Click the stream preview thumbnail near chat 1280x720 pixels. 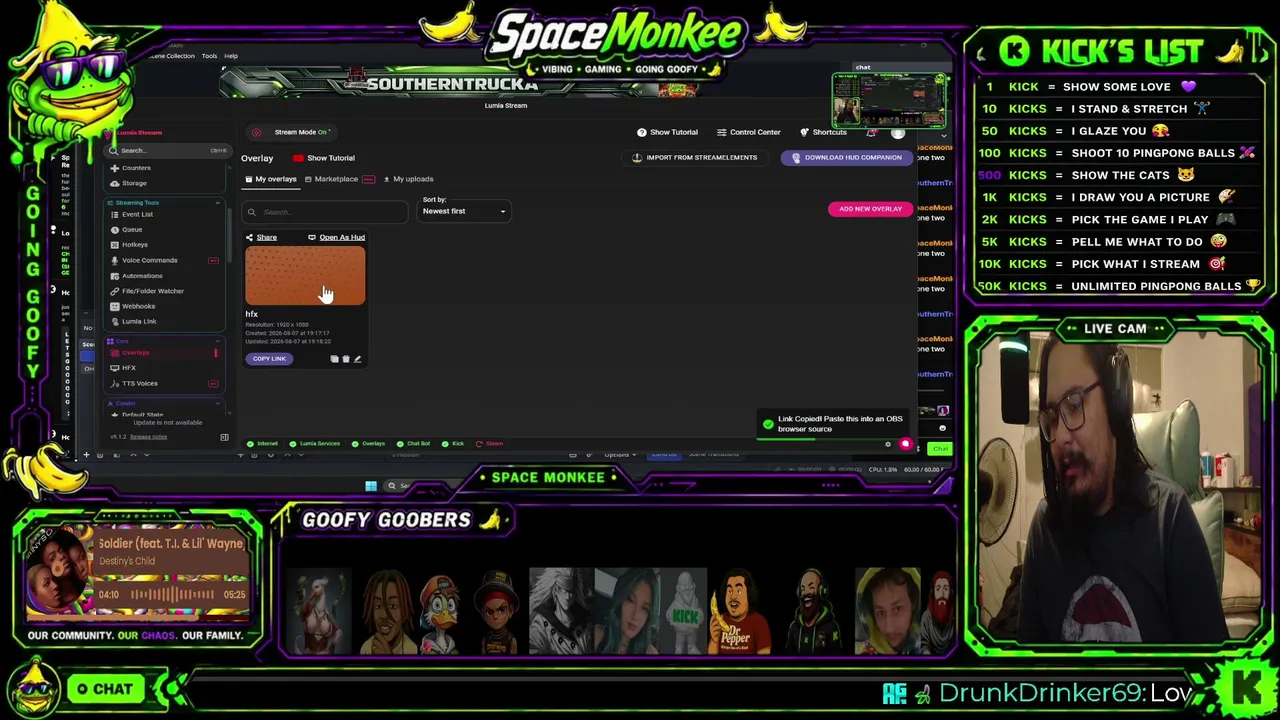[889, 99]
